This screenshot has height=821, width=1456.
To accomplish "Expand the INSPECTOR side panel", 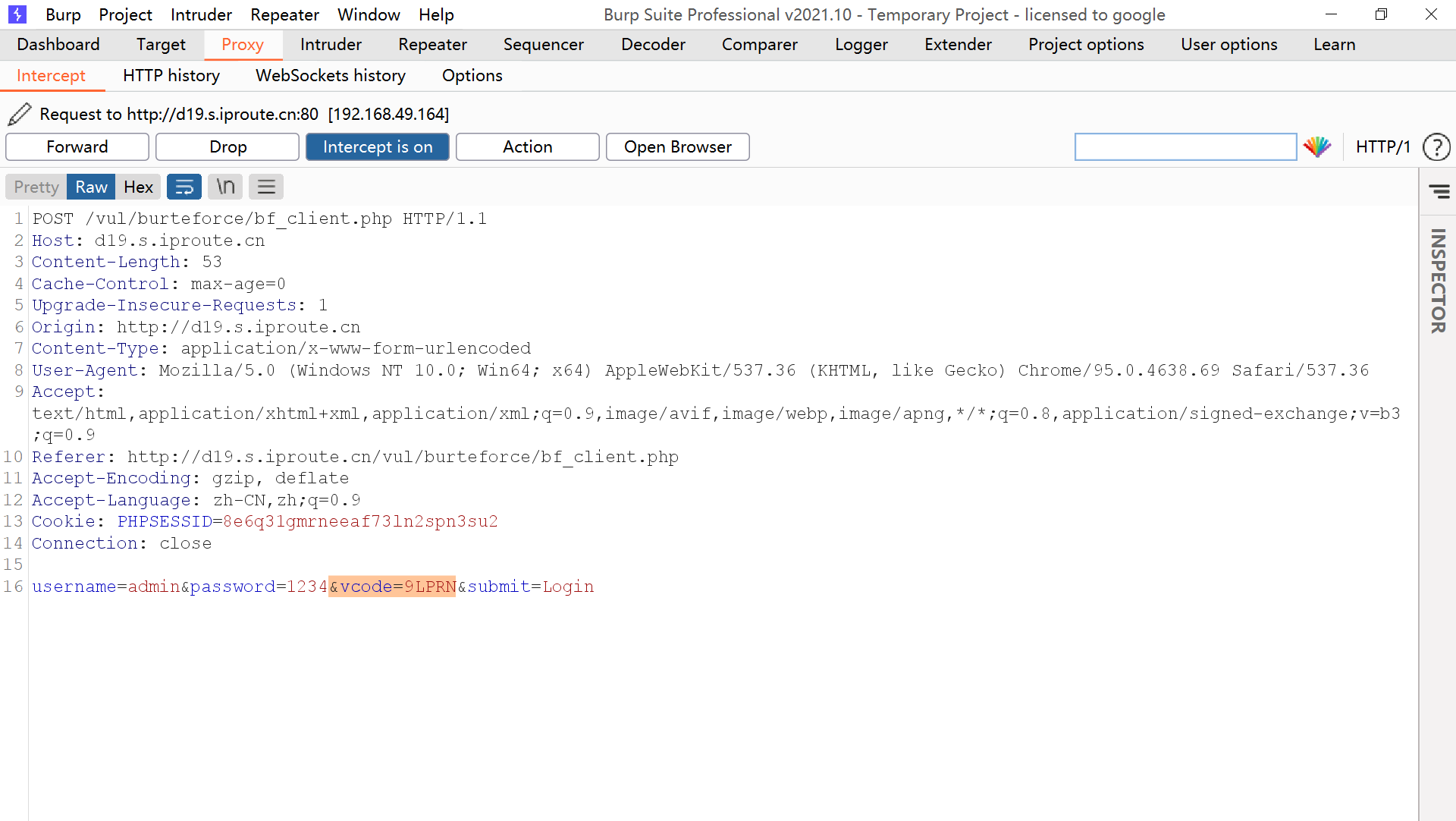I will [x=1438, y=281].
